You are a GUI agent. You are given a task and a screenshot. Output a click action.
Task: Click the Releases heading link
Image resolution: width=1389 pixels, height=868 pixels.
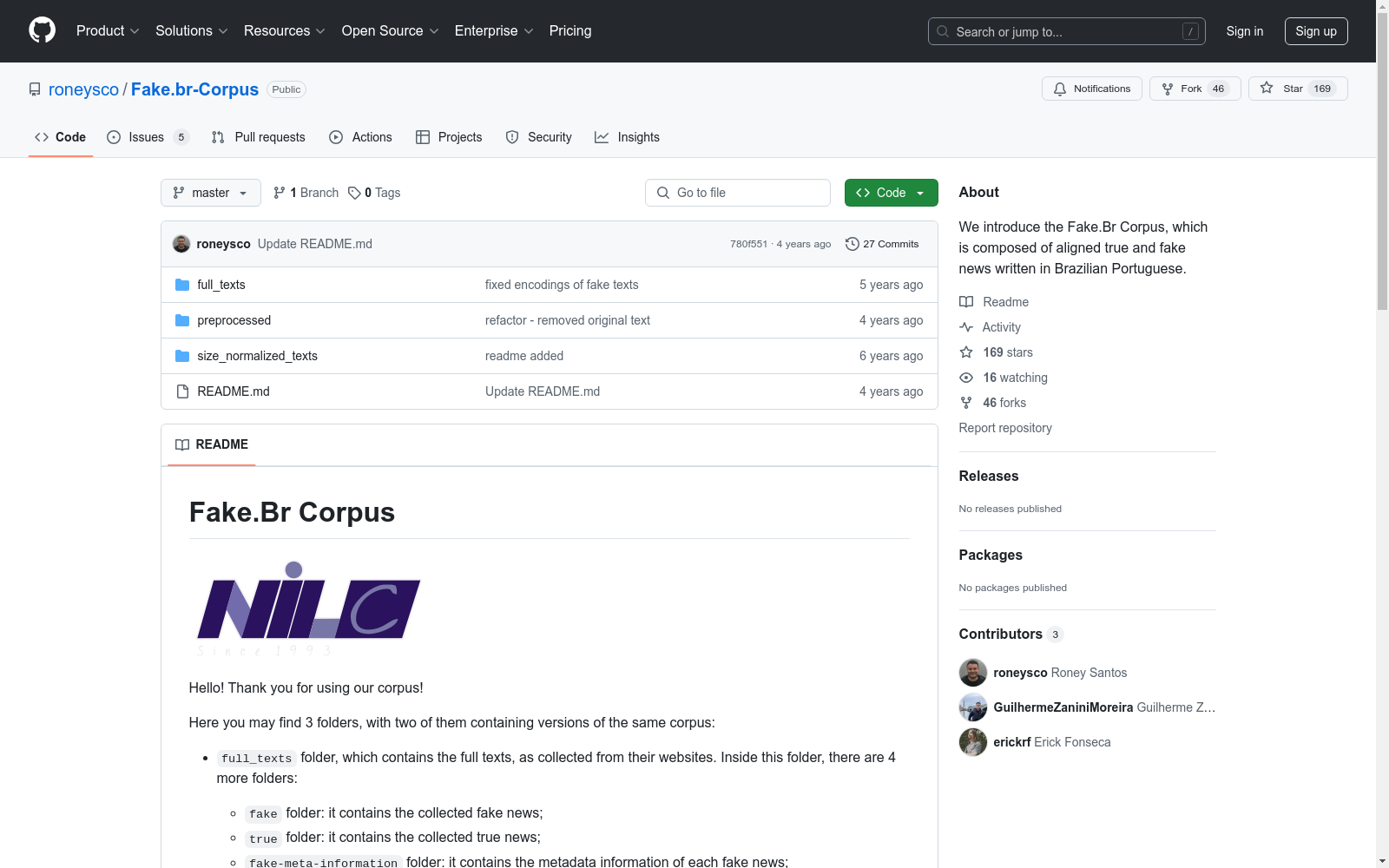click(x=989, y=476)
